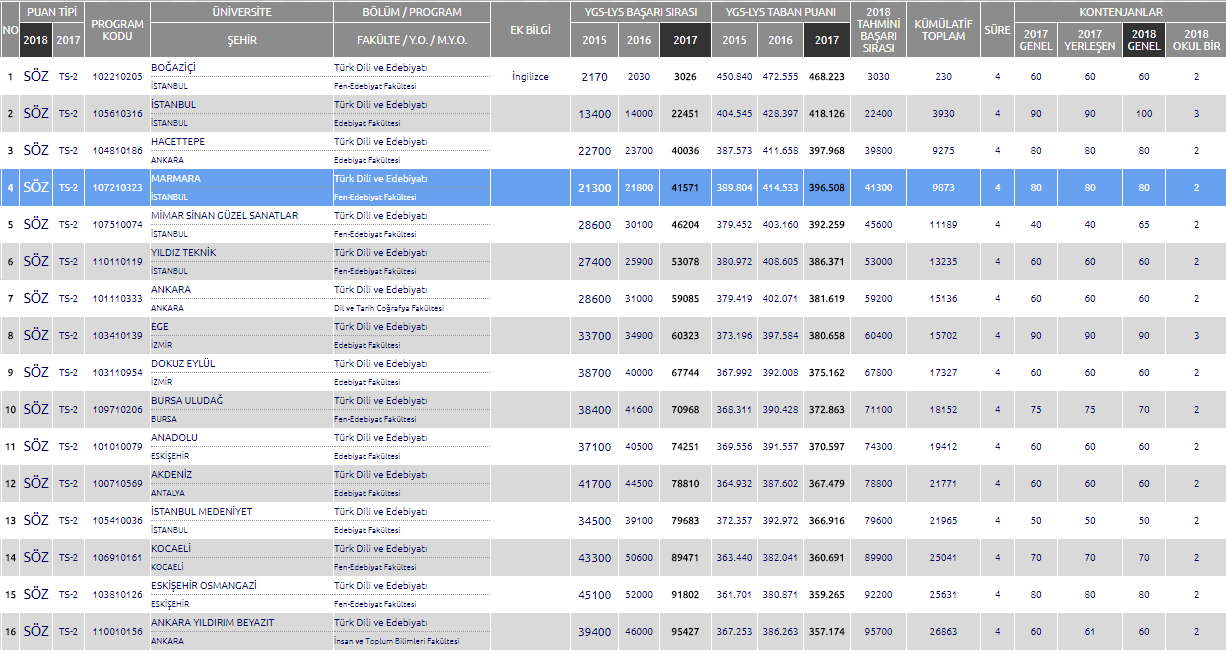
Task: Open the İSTANBUL MEDENİYET university link
Action: 201,512
